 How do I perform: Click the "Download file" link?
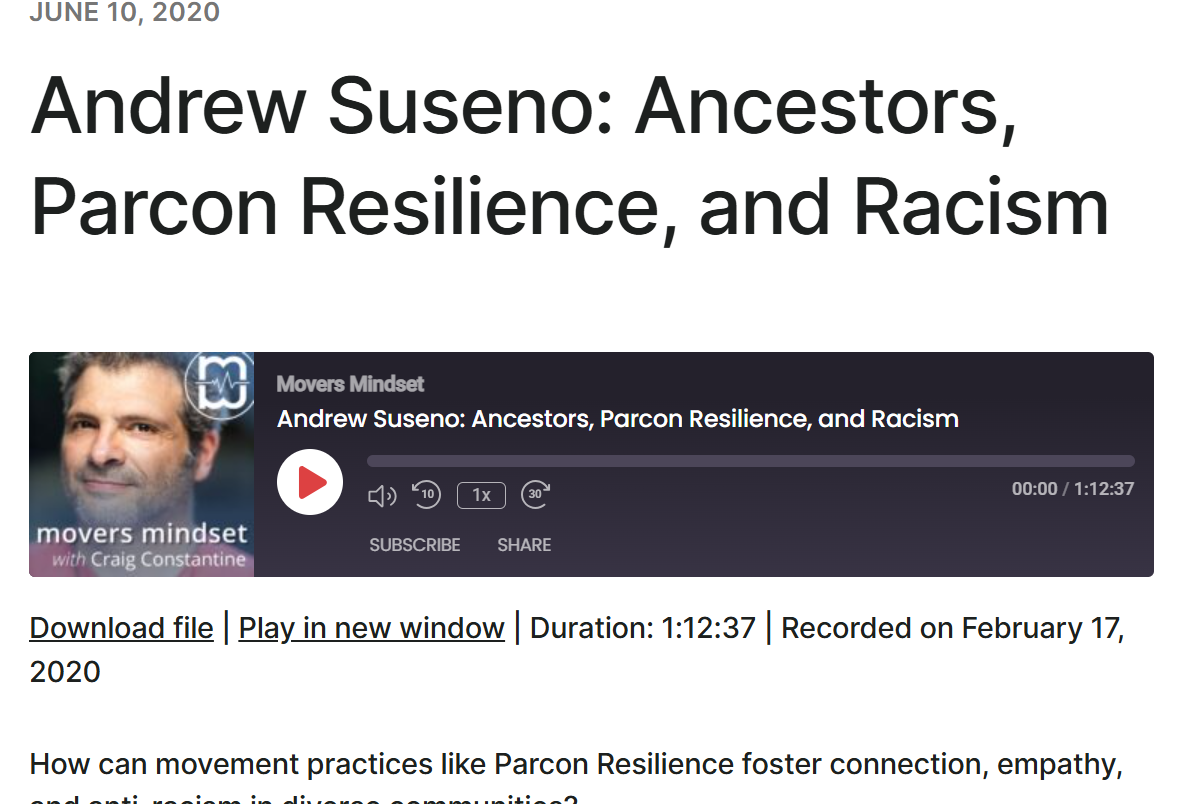click(x=121, y=628)
